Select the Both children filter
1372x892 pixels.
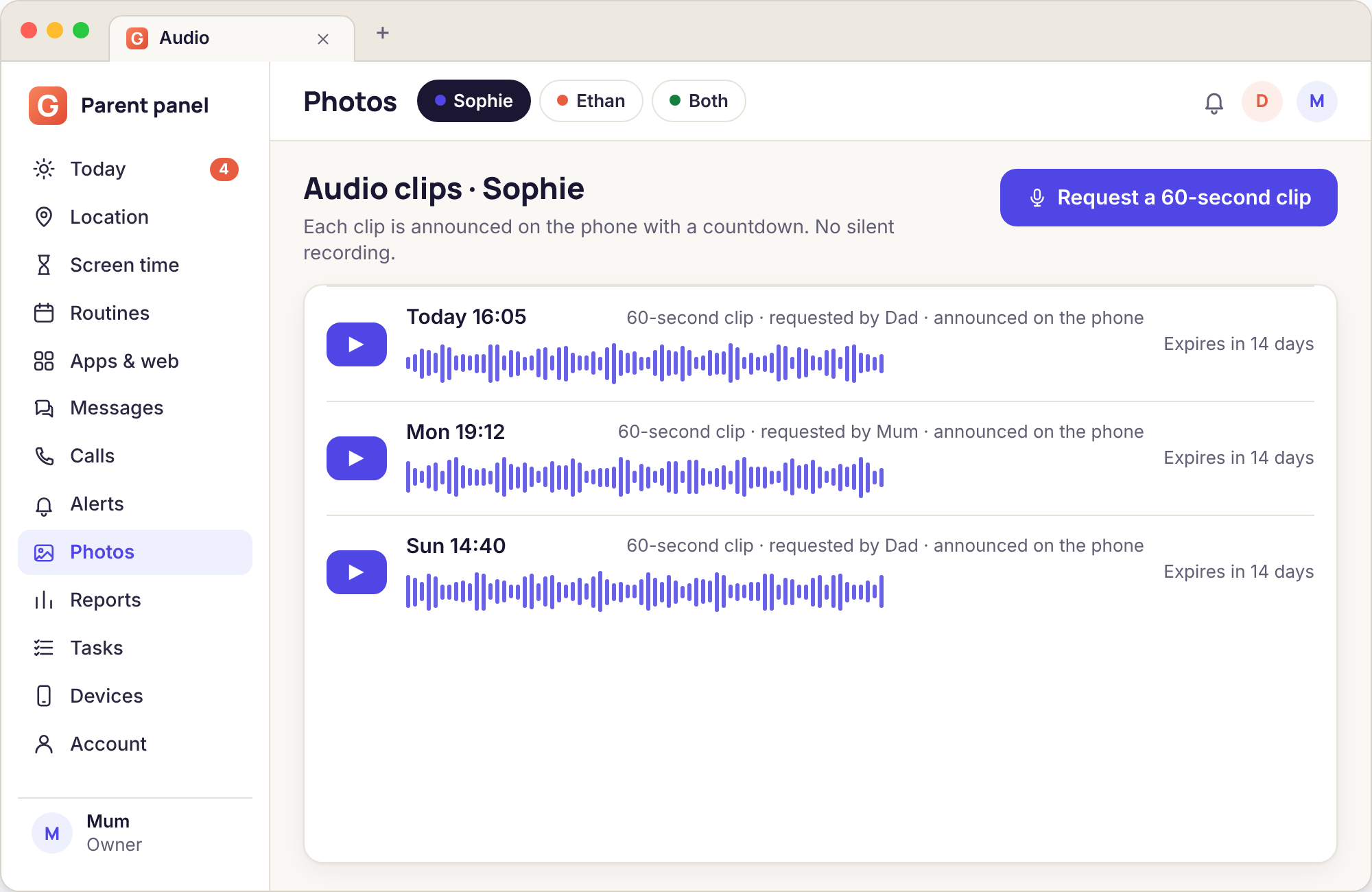[x=699, y=101]
